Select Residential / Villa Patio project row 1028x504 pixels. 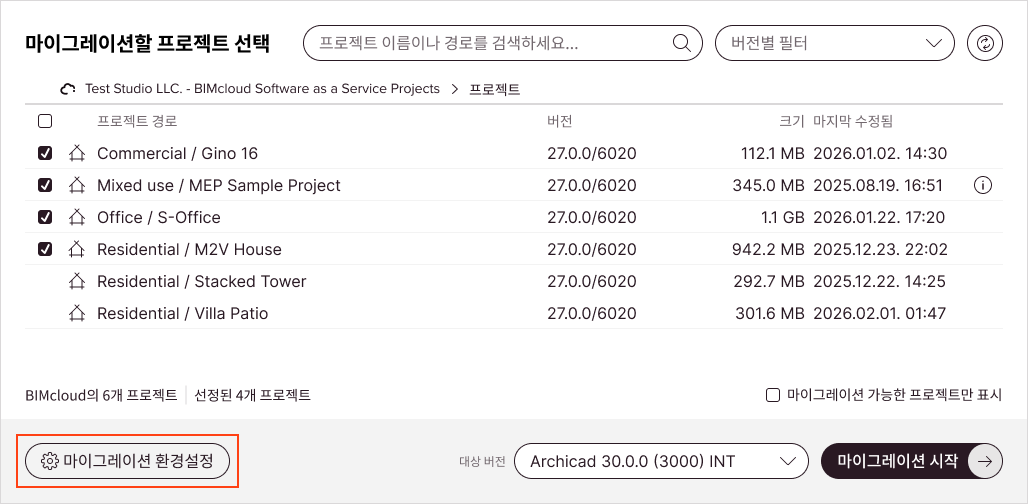(513, 313)
